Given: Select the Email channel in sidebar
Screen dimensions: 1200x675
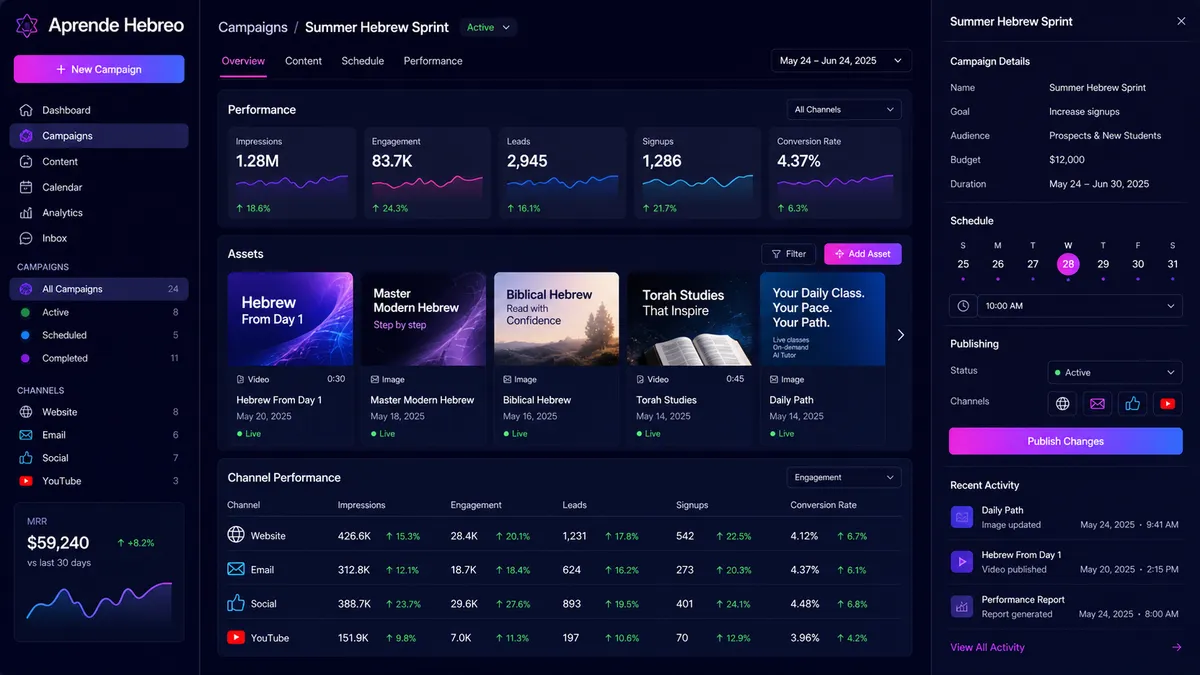Looking at the screenshot, I should [x=99, y=435].
